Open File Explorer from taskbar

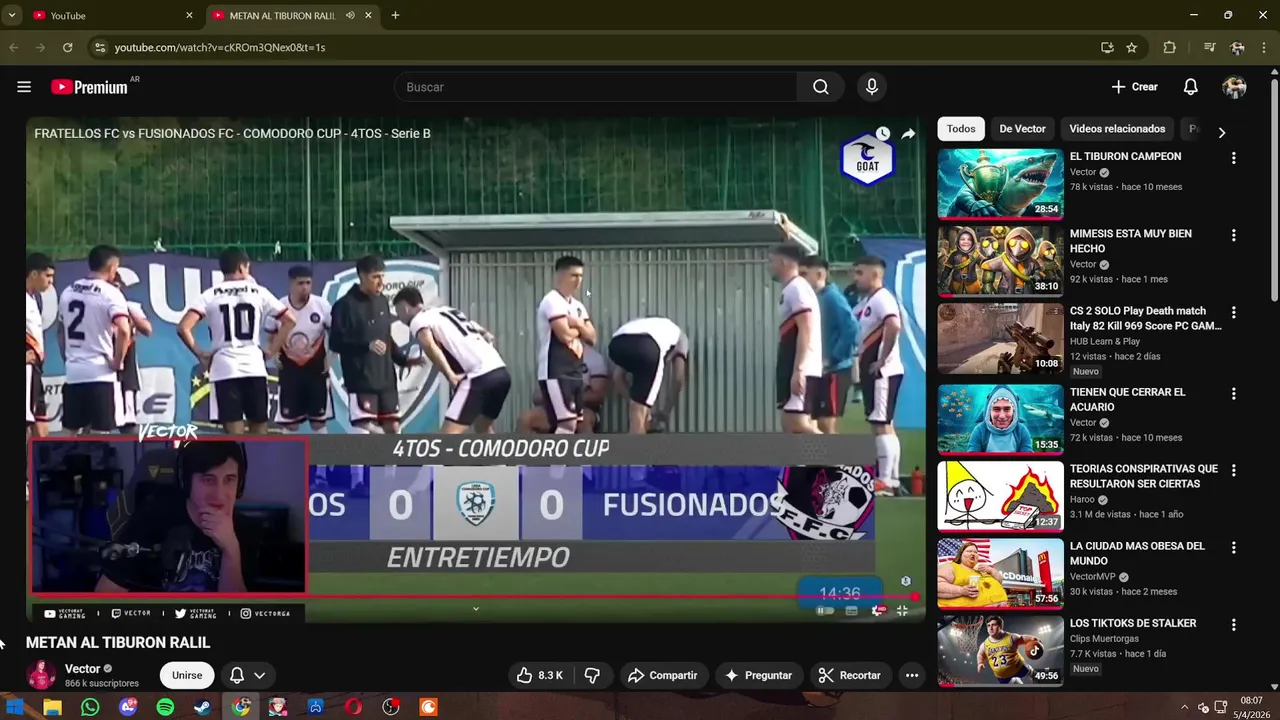(52, 707)
